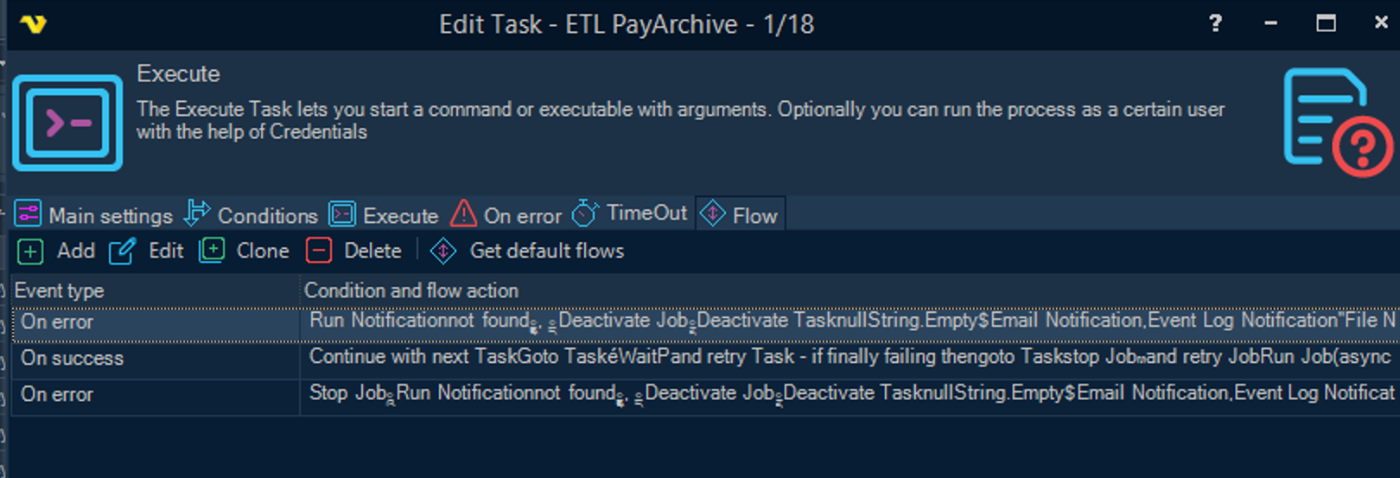
Task: Switch to the Conditions tab
Action: point(253,215)
